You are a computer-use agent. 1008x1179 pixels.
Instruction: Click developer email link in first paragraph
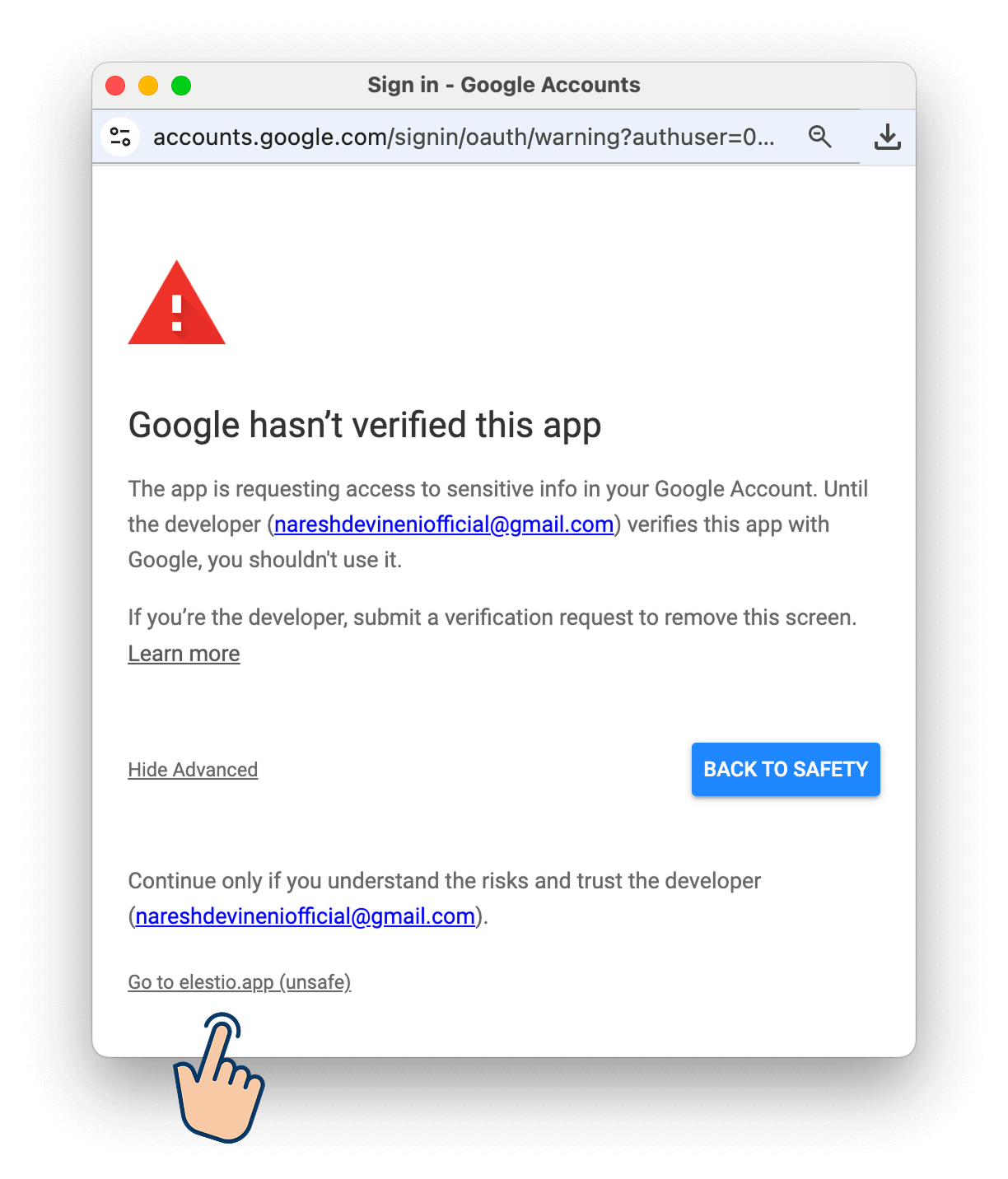tap(444, 524)
